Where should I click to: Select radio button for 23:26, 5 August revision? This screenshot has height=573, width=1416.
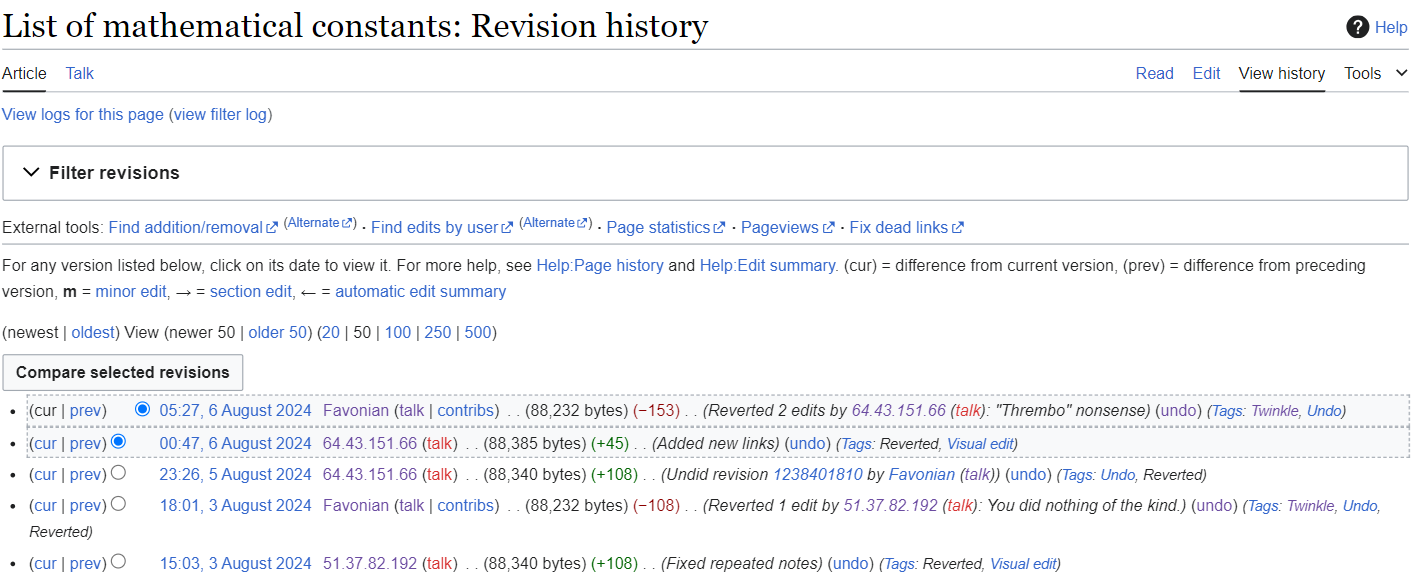119,472
